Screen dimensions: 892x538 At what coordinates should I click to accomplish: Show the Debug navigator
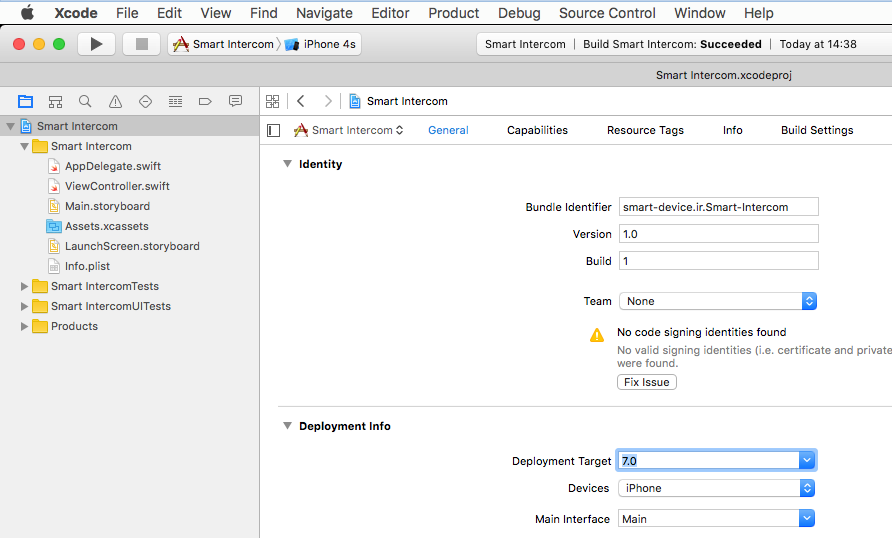point(175,101)
